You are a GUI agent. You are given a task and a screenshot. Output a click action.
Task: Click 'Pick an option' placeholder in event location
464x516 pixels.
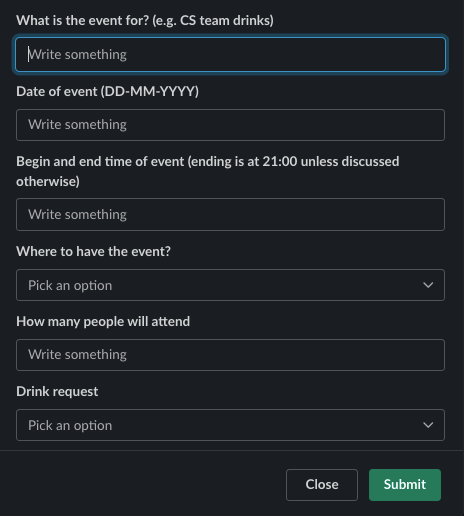(70, 286)
